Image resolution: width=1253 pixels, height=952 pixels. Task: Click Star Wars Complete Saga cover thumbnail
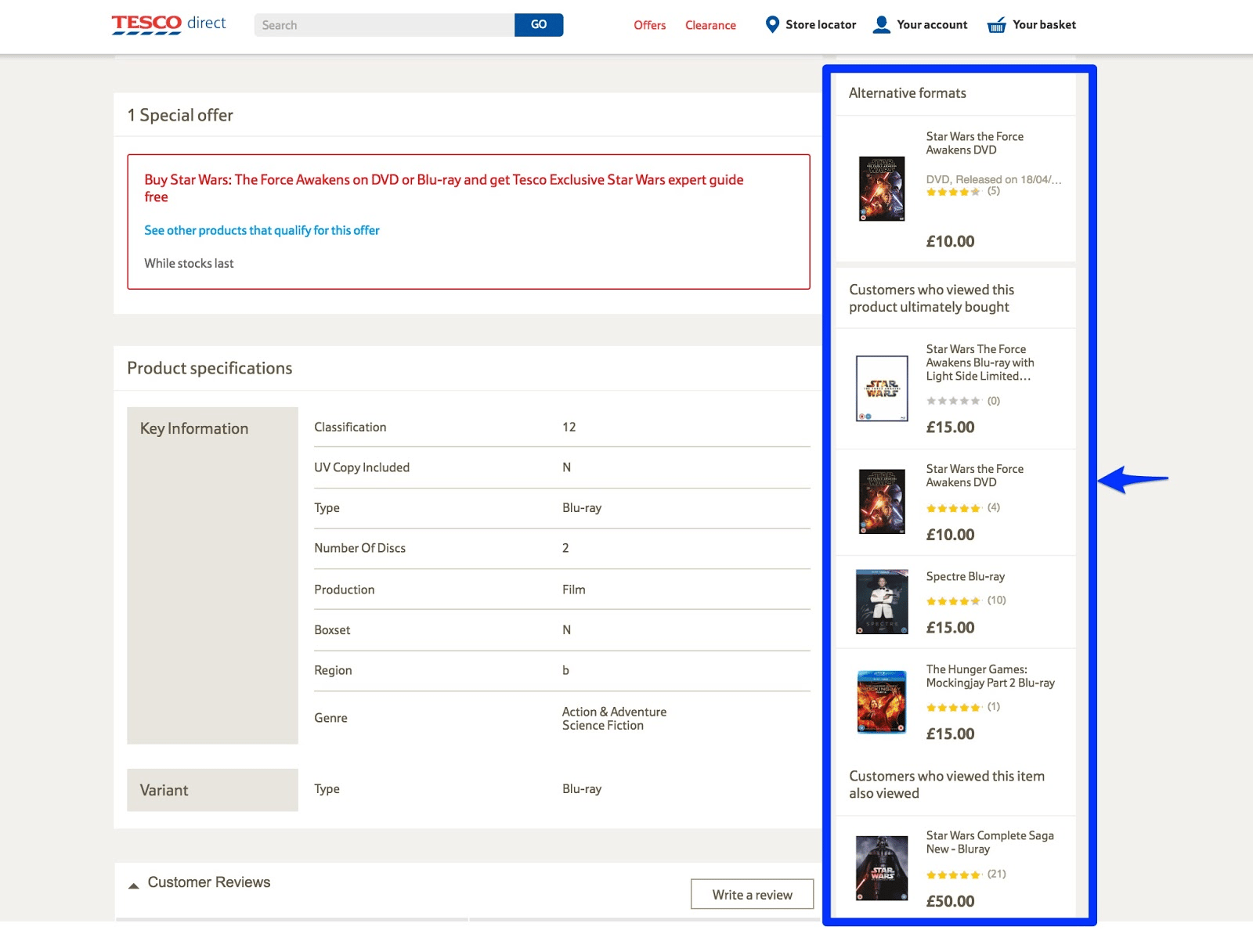(882, 868)
